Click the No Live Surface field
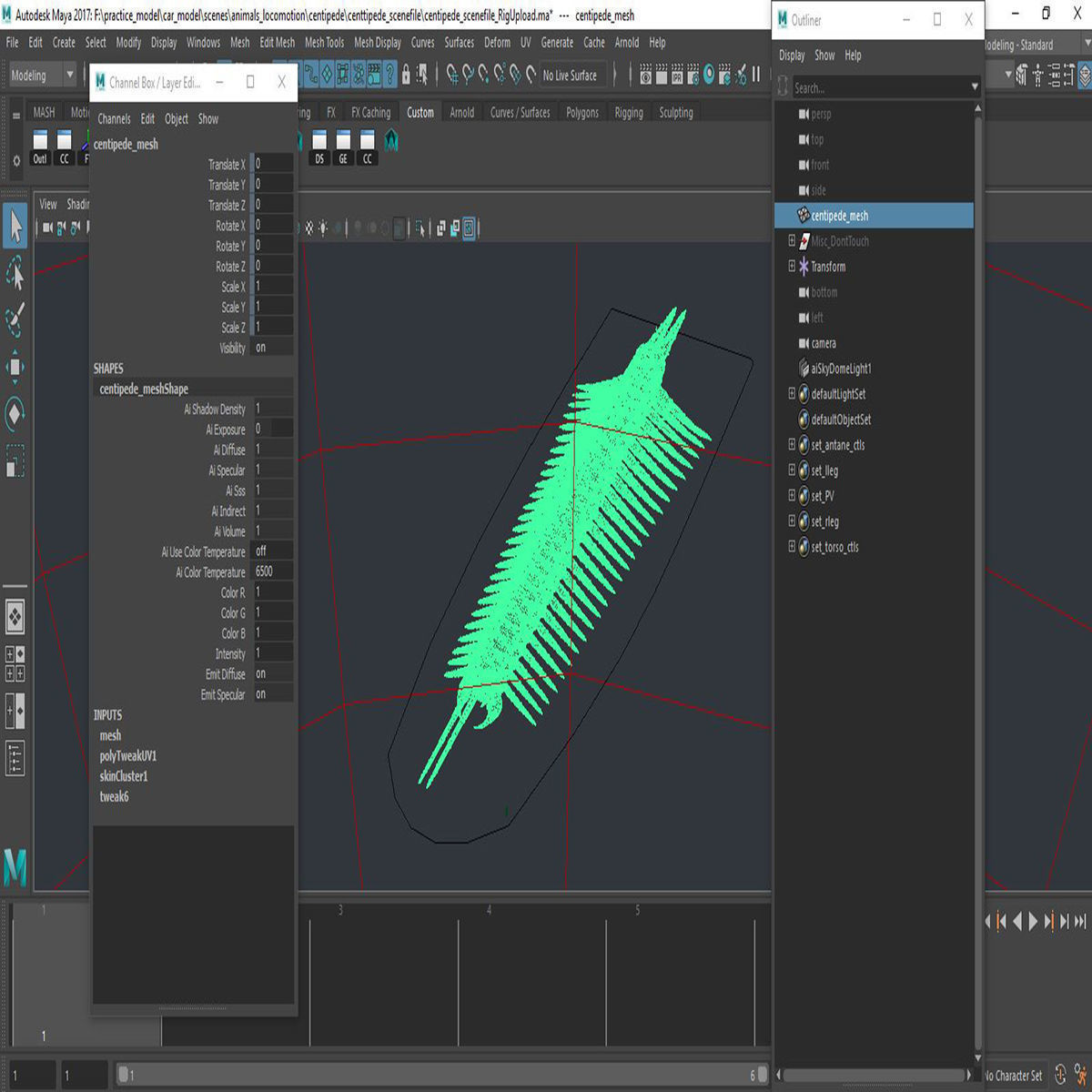The image size is (1092, 1092). (x=574, y=76)
